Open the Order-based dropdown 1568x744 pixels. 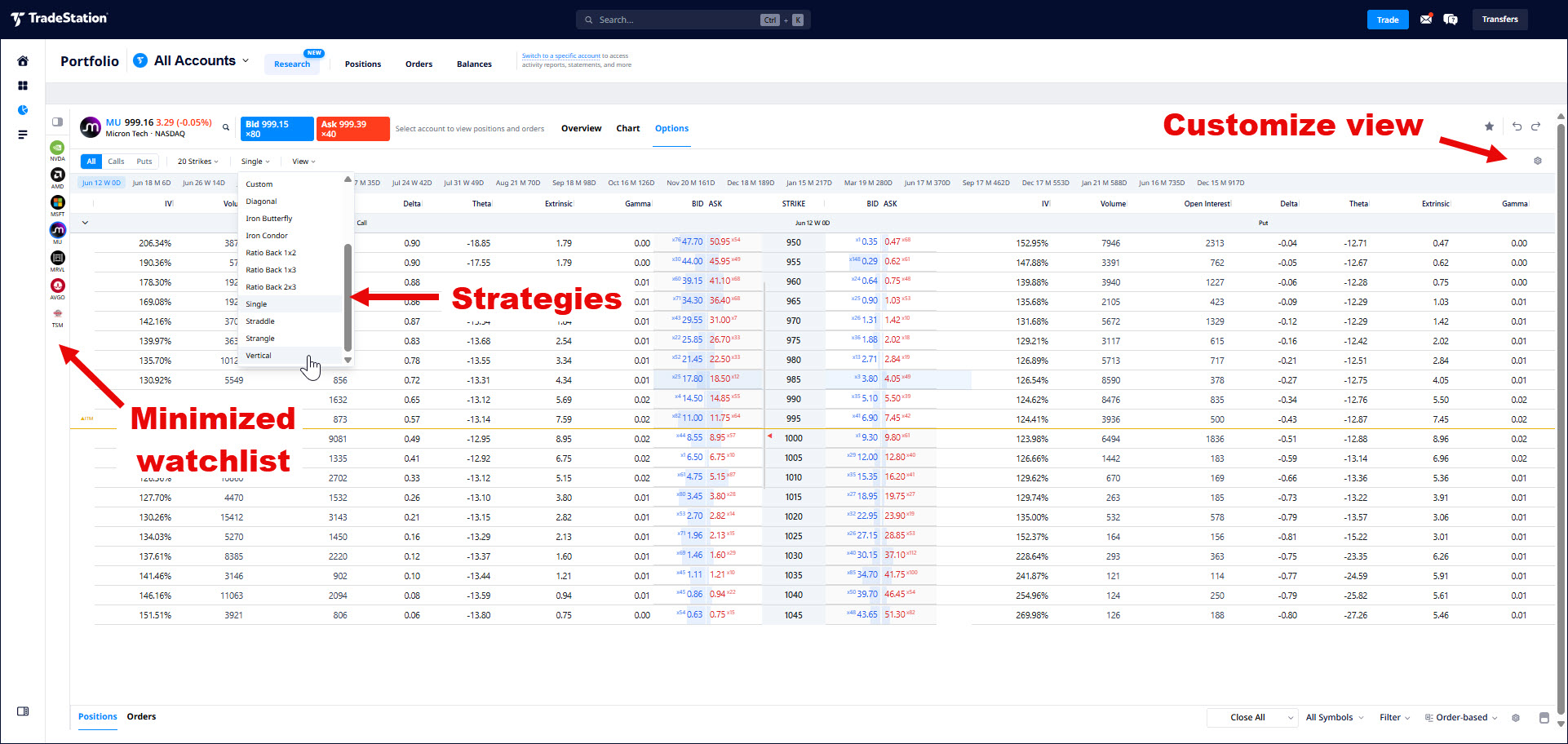pyautogui.click(x=1461, y=718)
